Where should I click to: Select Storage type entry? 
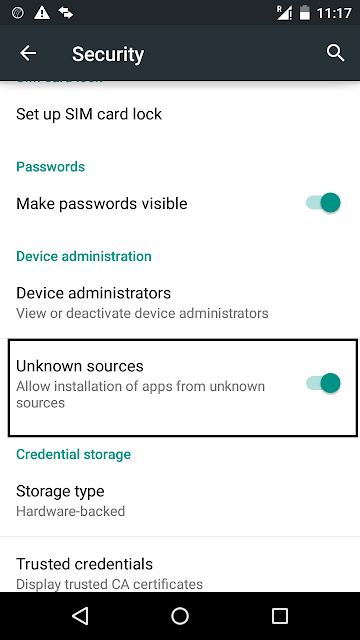point(180,500)
